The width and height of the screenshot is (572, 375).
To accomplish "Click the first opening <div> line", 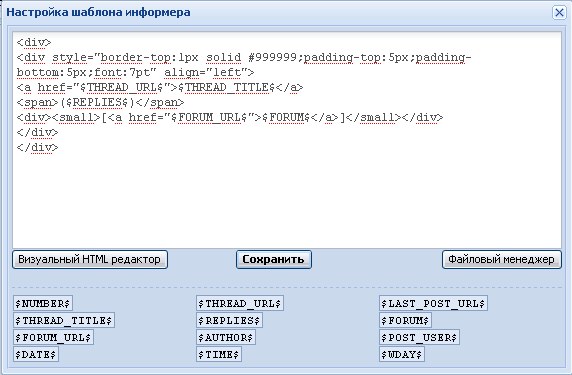I will [34, 43].
